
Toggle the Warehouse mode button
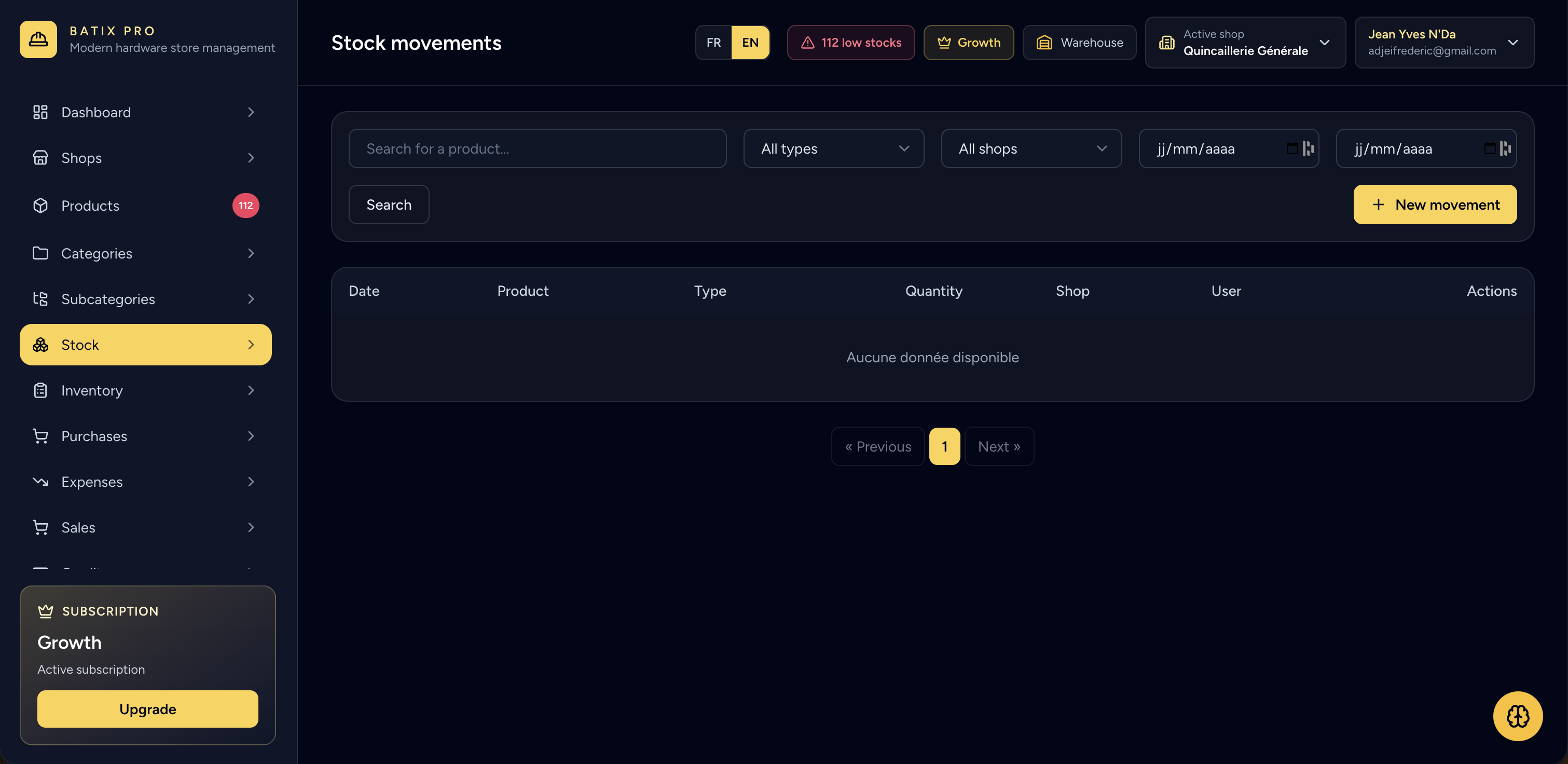point(1079,43)
